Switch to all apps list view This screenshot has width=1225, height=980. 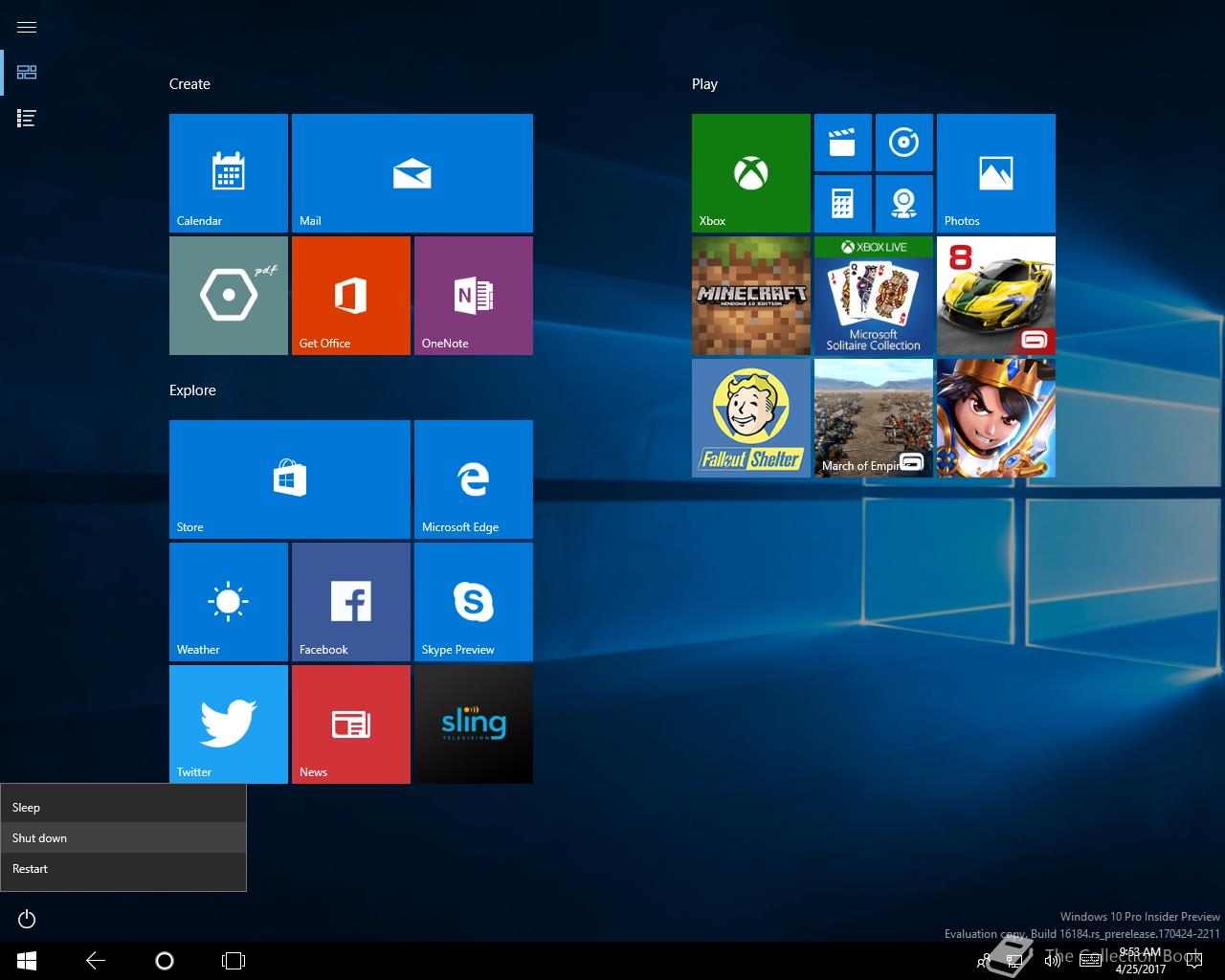(x=27, y=119)
